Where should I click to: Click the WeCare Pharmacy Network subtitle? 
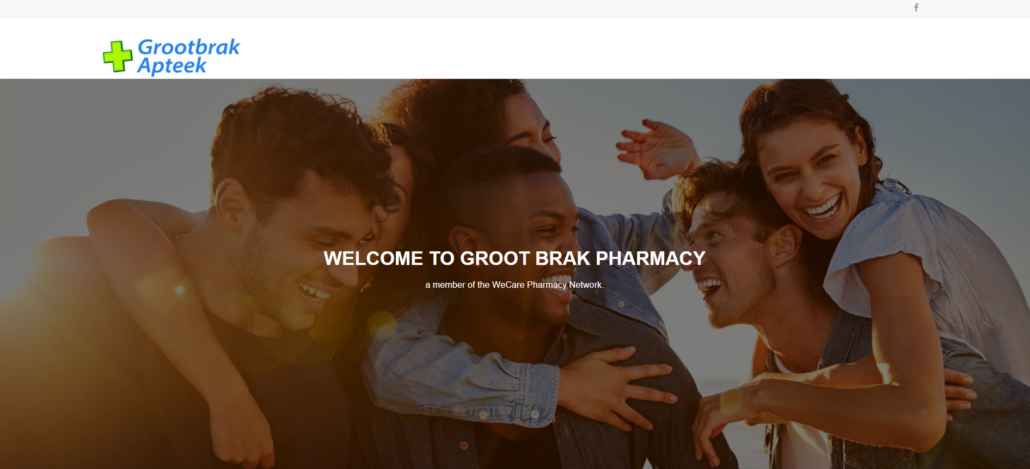[514, 285]
